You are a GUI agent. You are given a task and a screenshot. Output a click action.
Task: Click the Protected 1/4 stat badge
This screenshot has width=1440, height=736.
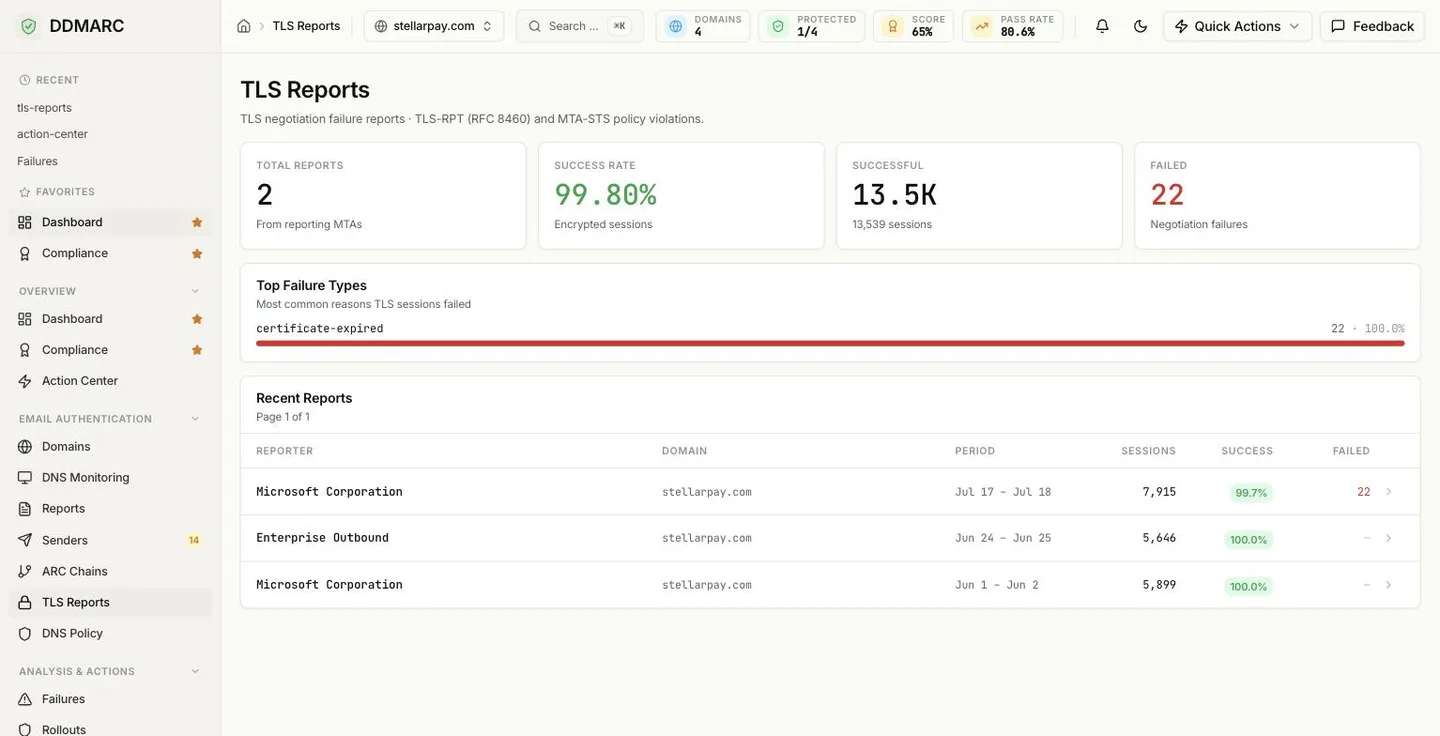(811, 26)
